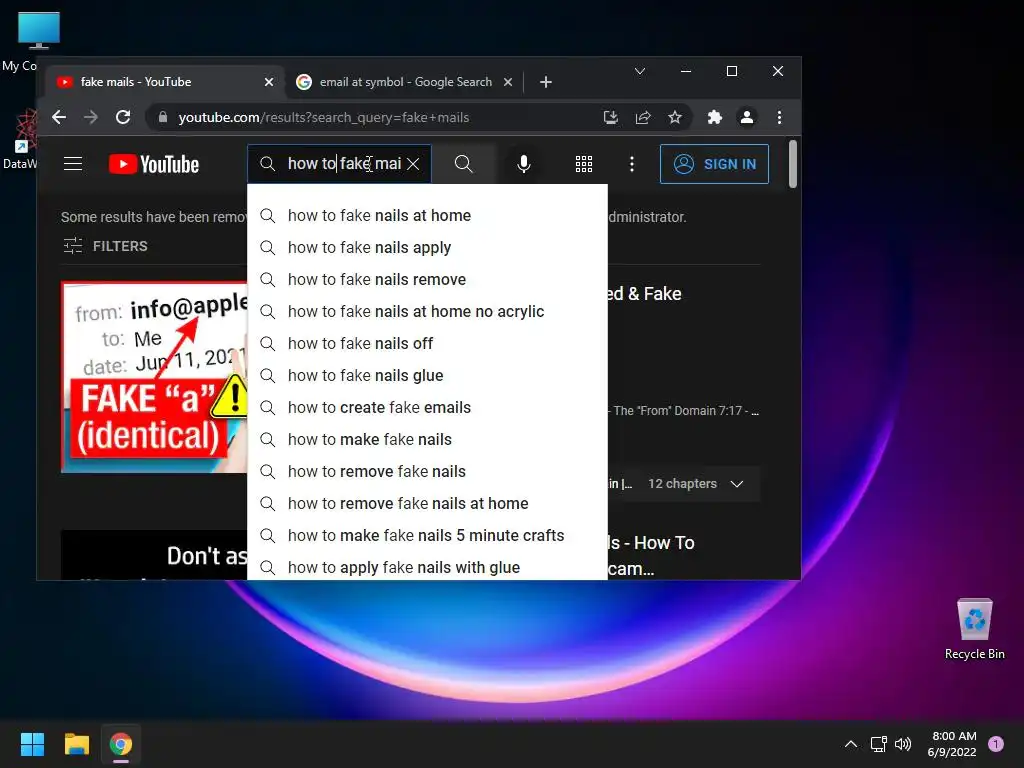The image size is (1024, 768).
Task: Sign in with the SIGN IN button
Action: [714, 164]
